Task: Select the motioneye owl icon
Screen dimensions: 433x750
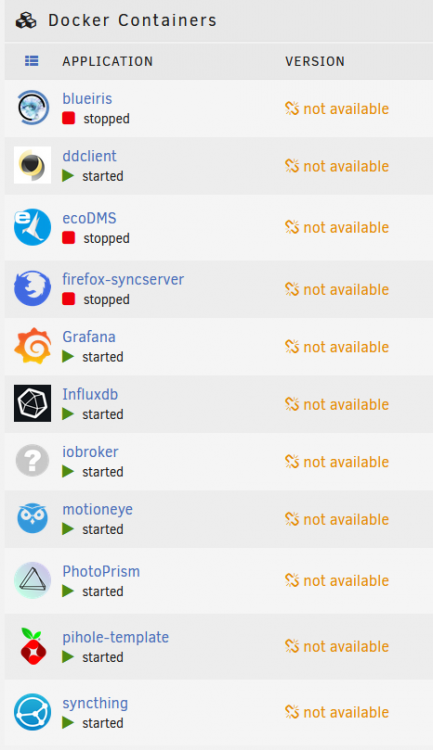Action: pyautogui.click(x=33, y=518)
